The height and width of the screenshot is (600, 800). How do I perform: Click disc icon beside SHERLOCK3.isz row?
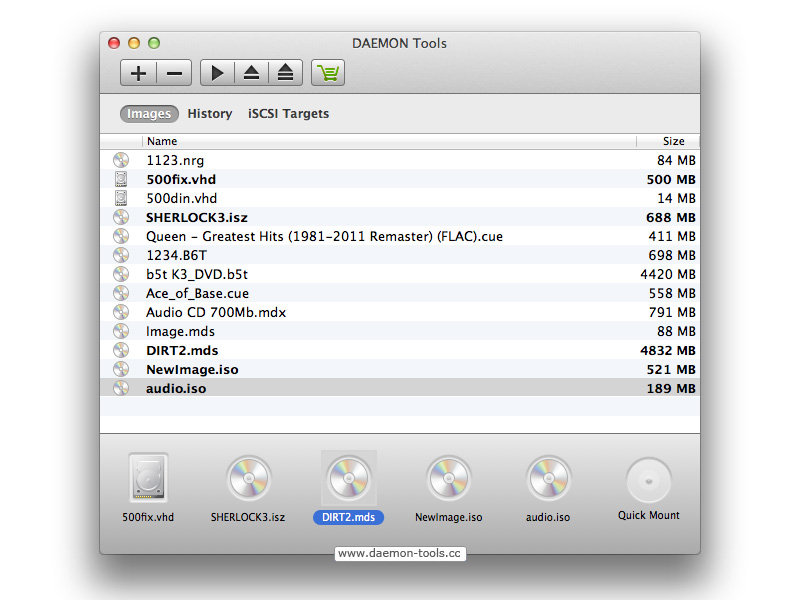(121, 217)
